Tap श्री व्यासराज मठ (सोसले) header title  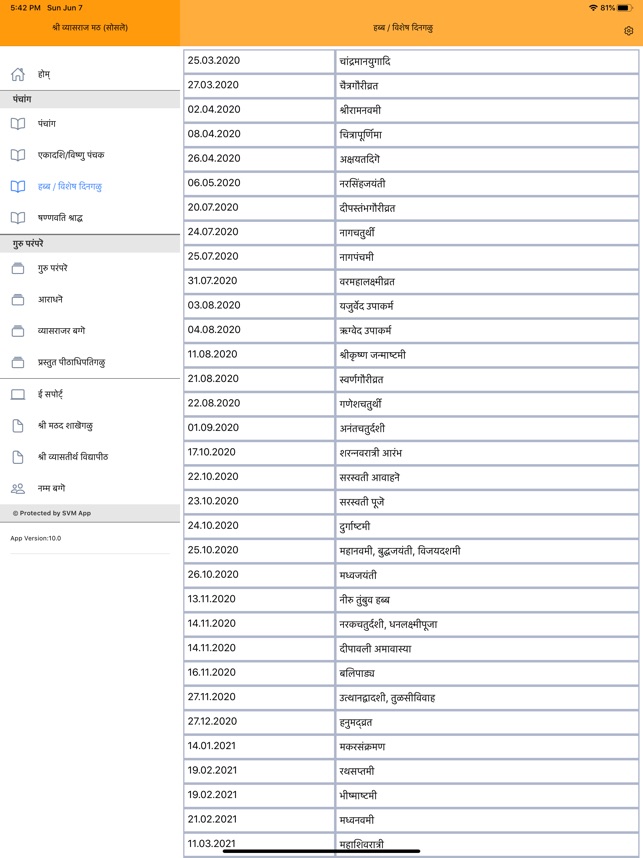click(x=90, y=27)
